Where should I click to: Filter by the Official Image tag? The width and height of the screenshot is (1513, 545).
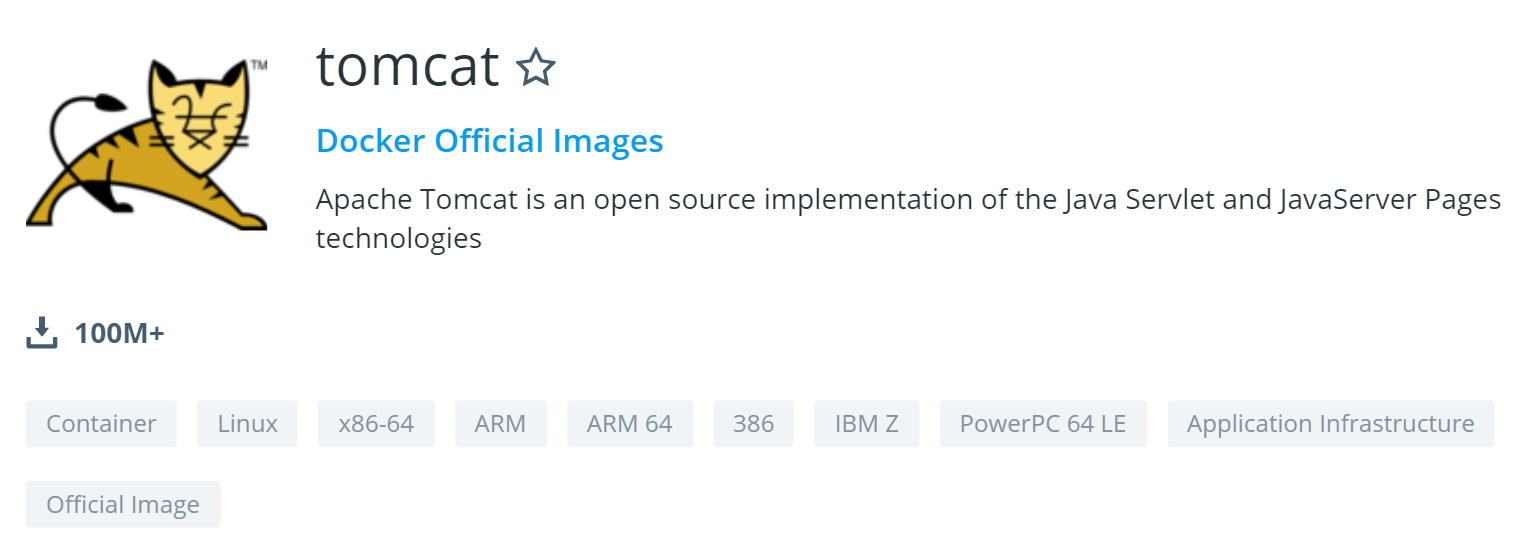click(123, 505)
